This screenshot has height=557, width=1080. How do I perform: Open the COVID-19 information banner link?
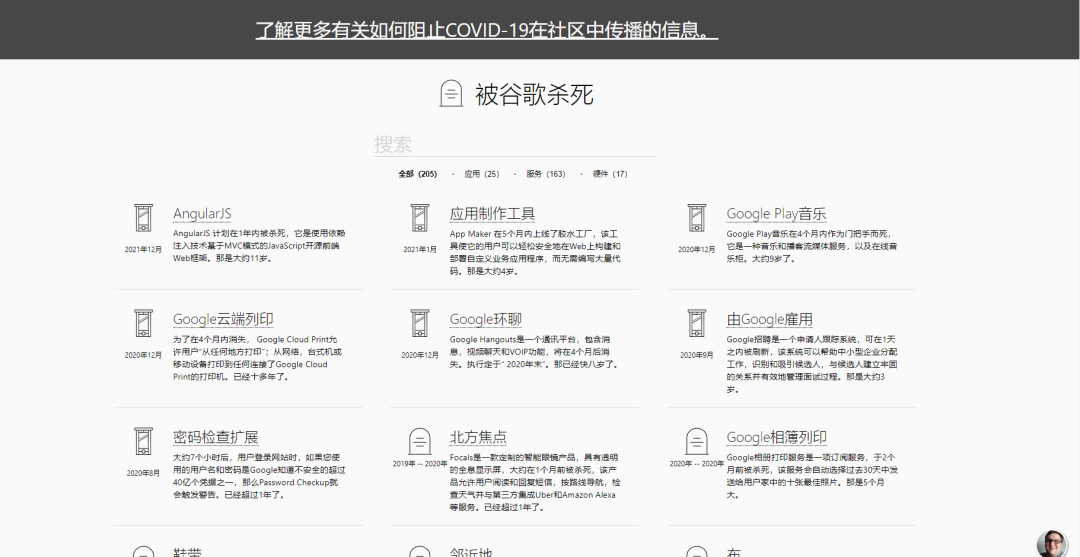click(487, 30)
